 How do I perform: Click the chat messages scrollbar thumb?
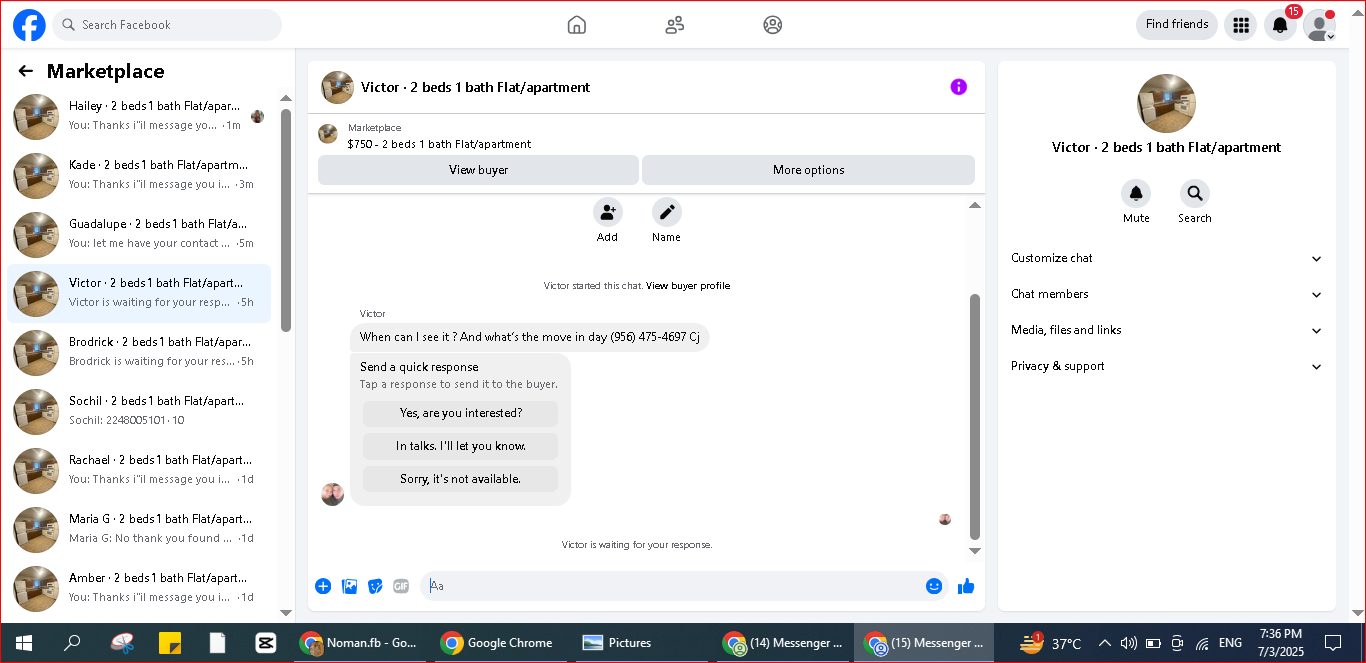(x=975, y=416)
